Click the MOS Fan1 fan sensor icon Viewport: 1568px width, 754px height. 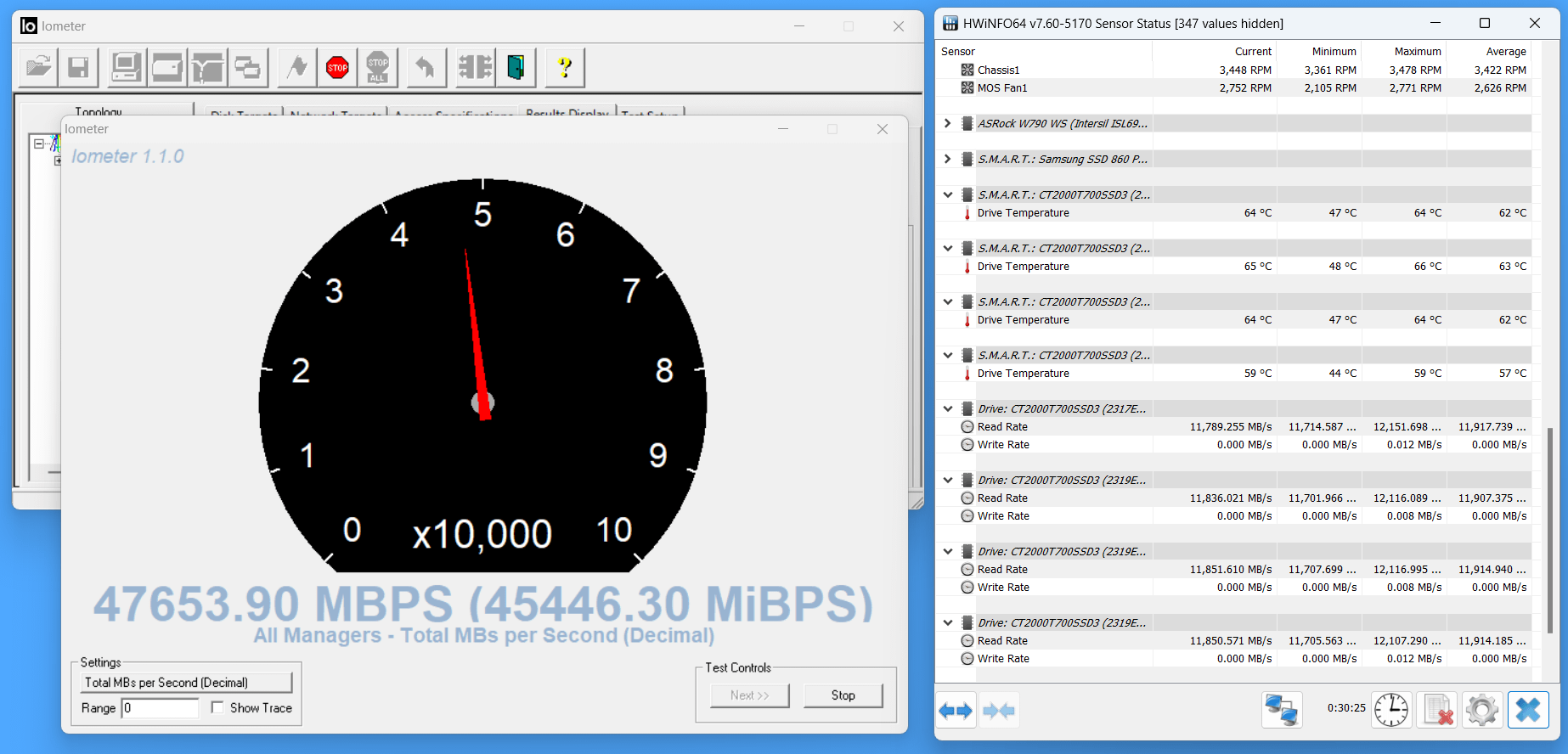967,87
